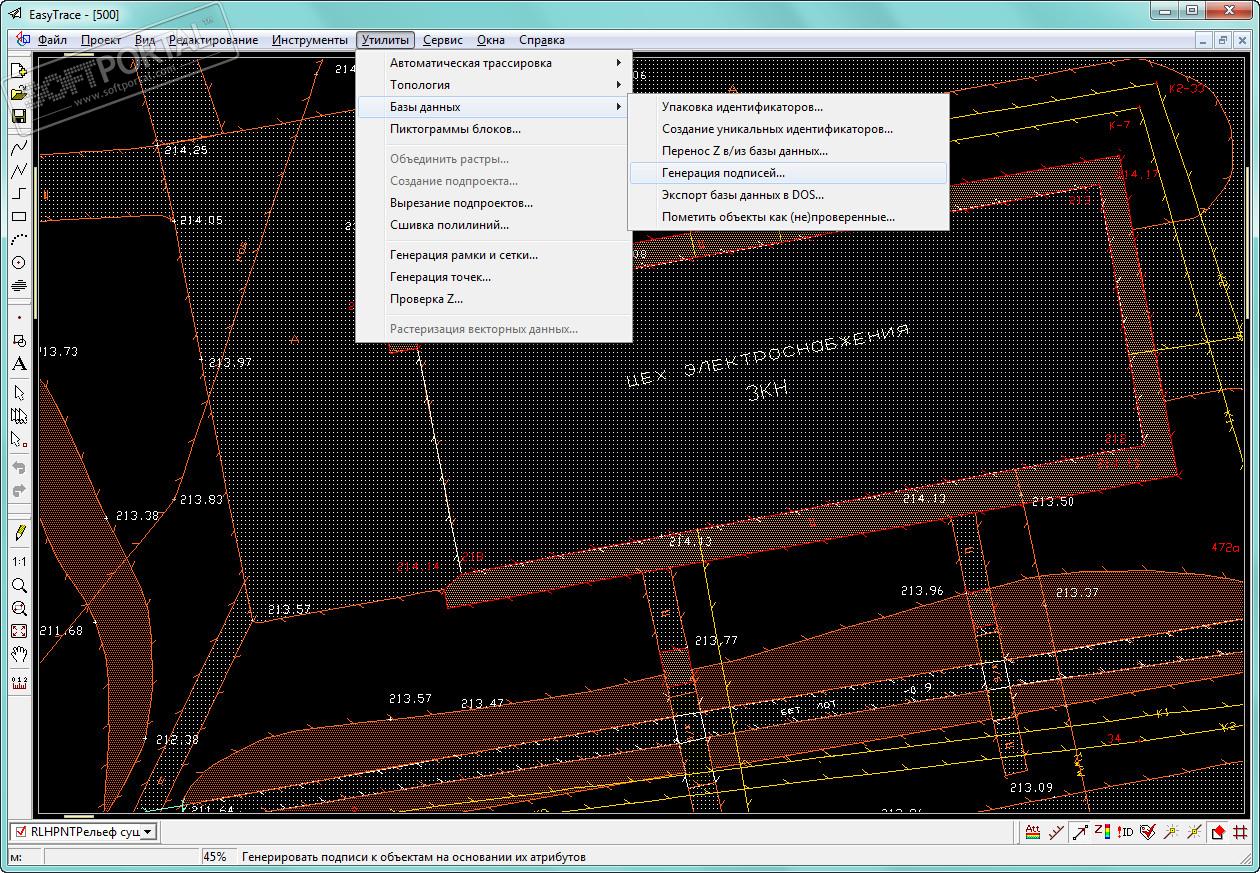
Task: Open the Инструменты menu
Action: [309, 40]
